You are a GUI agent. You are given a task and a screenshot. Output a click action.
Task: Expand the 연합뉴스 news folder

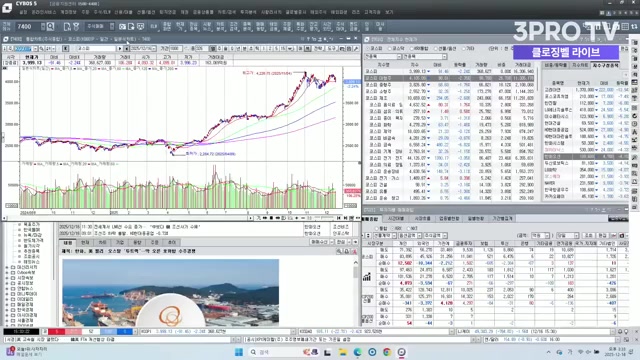[x=7, y=289]
